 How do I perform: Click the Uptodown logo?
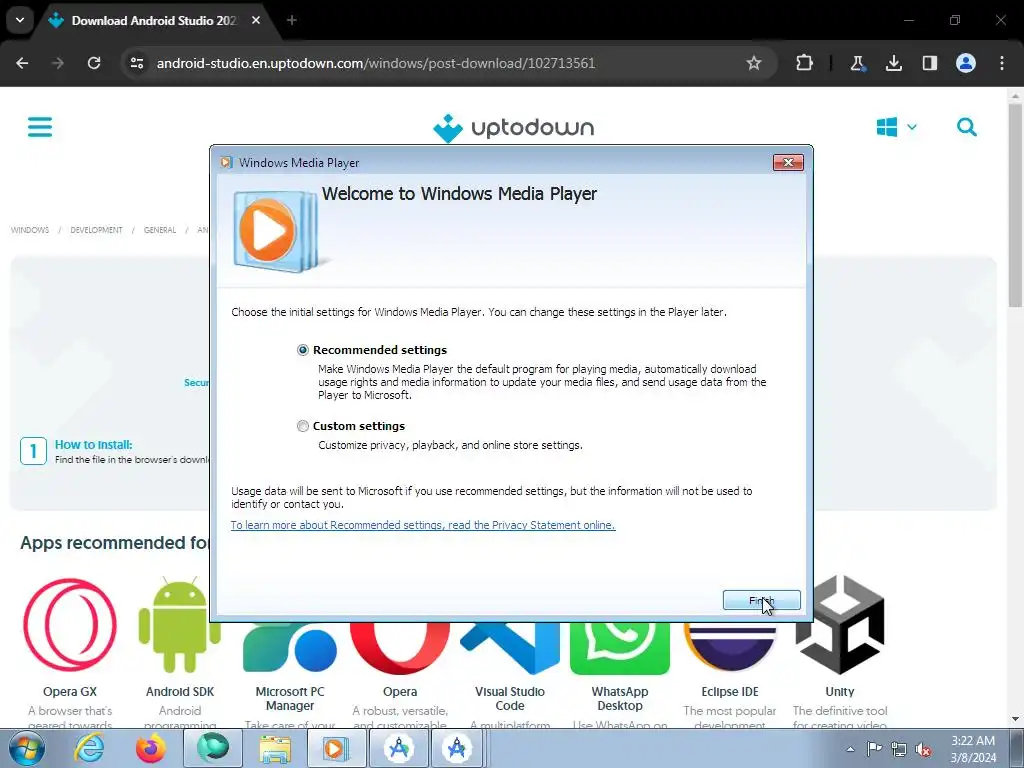tap(513, 127)
